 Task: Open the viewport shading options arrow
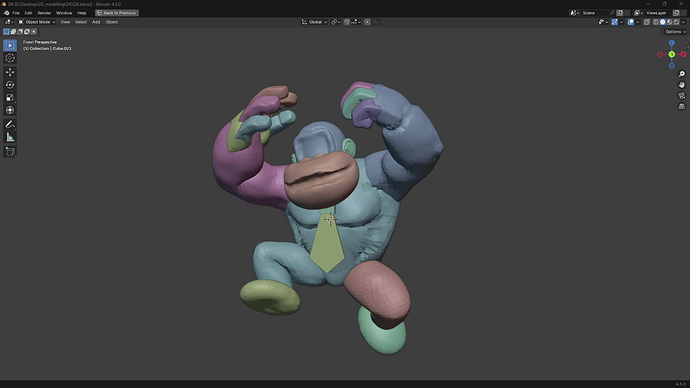click(x=683, y=22)
